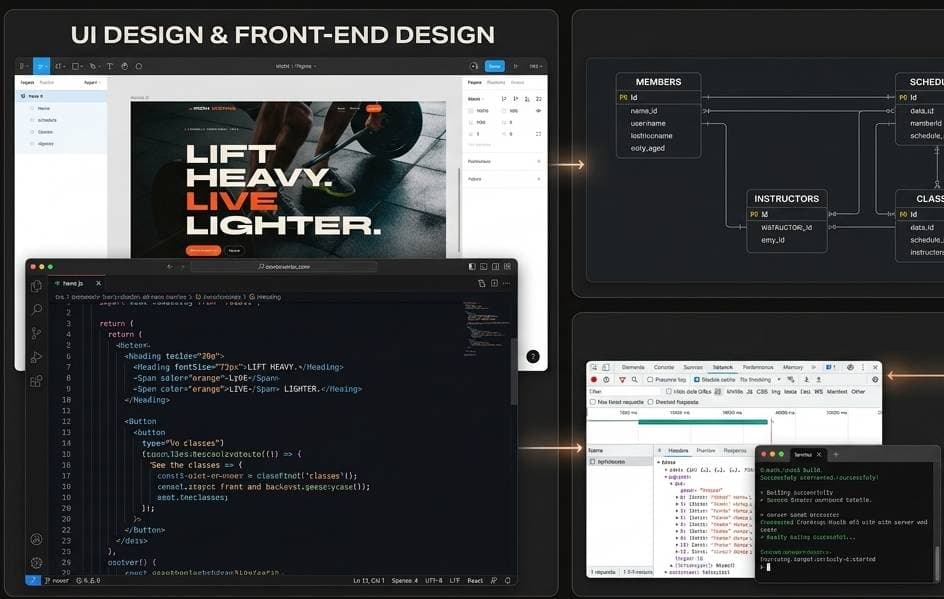Open the throttling dropdown in DevTools
The width and height of the screenshot is (944, 599).
[x=760, y=380]
